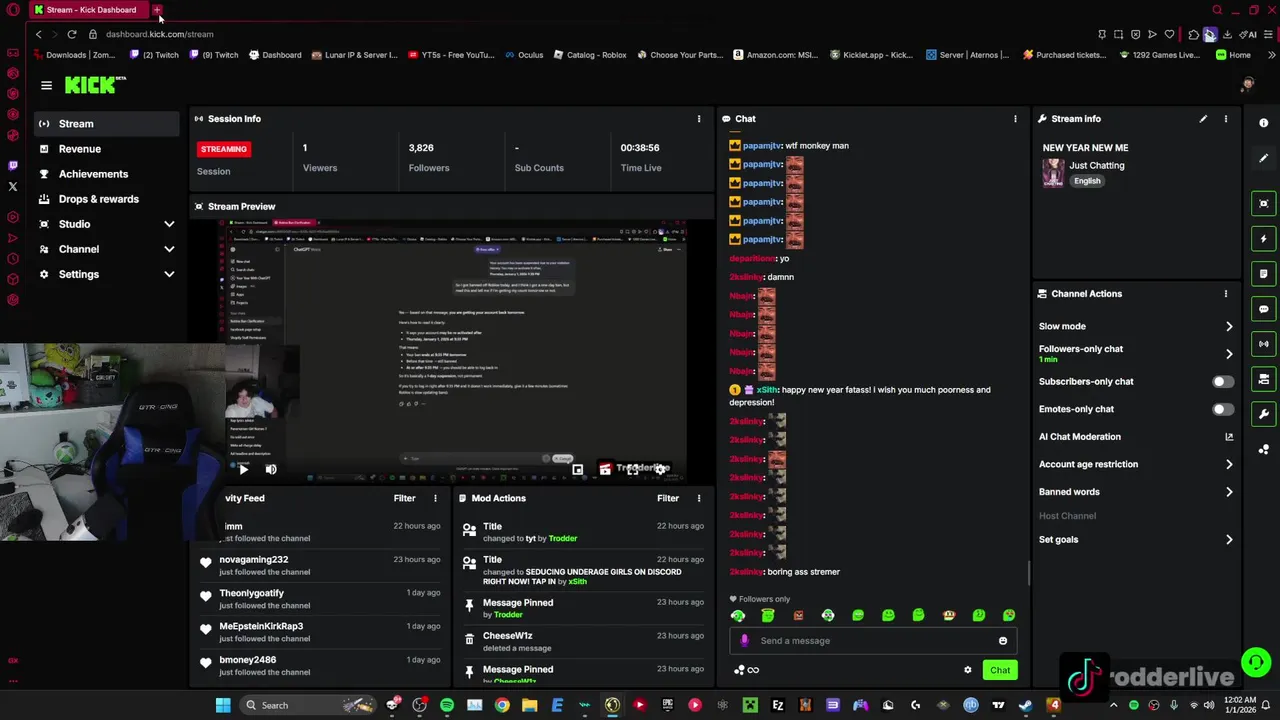Viewport: 1280px width, 720px height.
Task: Click the purple microphone icon in chat box
Action: pos(744,641)
